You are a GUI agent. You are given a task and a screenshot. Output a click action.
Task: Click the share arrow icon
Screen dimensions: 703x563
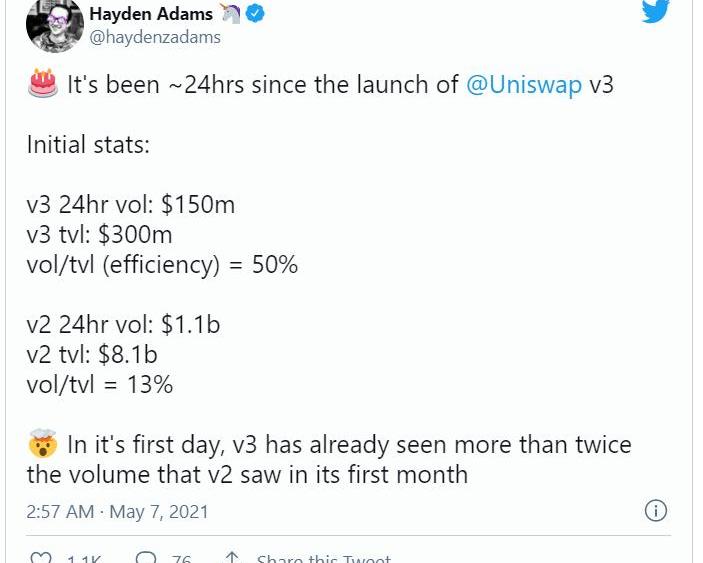(x=231, y=558)
